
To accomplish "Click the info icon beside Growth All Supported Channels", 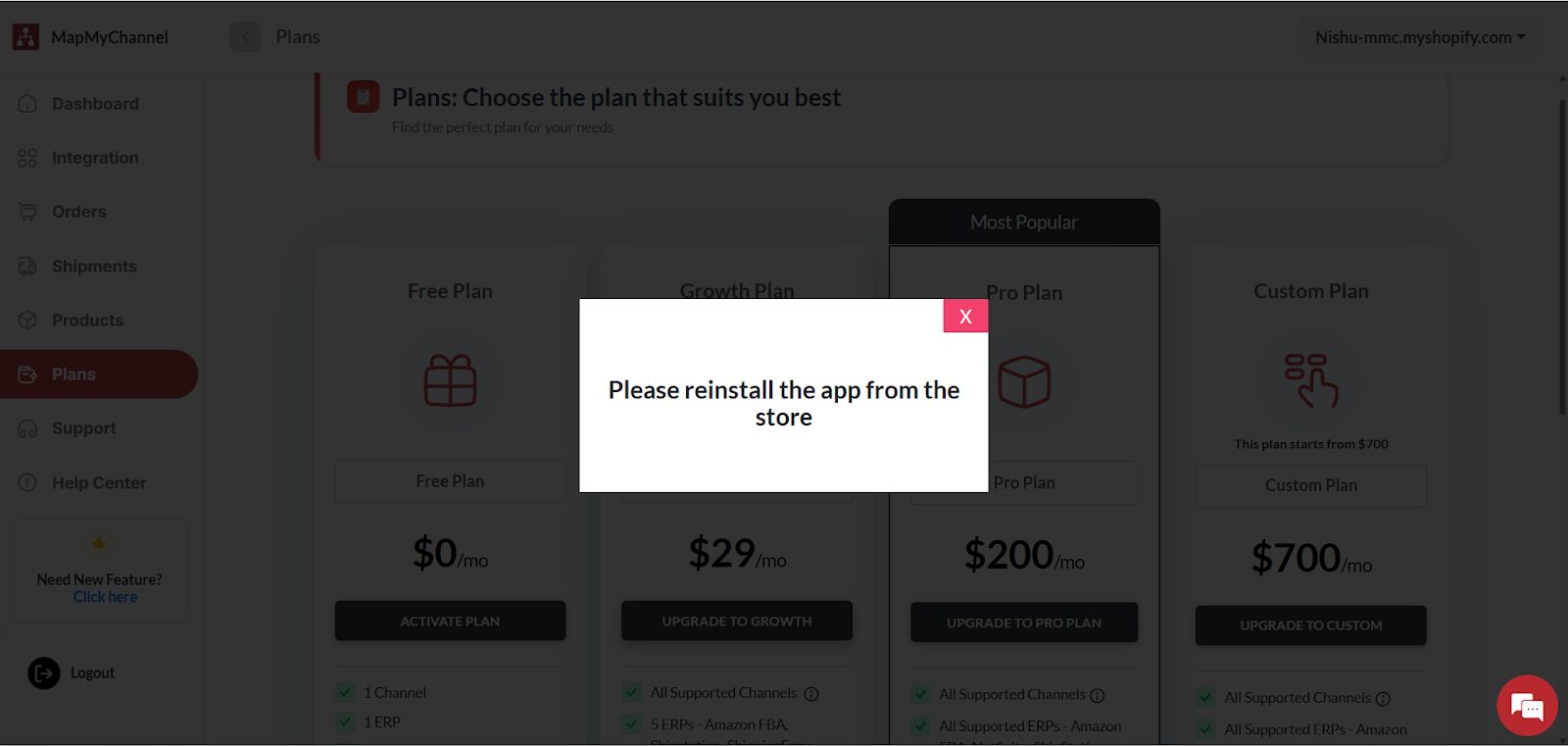I will pyautogui.click(x=811, y=694).
